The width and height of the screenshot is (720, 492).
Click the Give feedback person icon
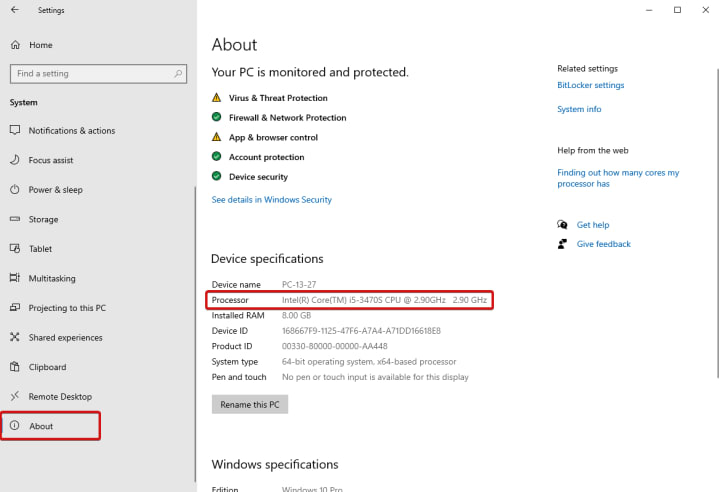click(x=562, y=244)
